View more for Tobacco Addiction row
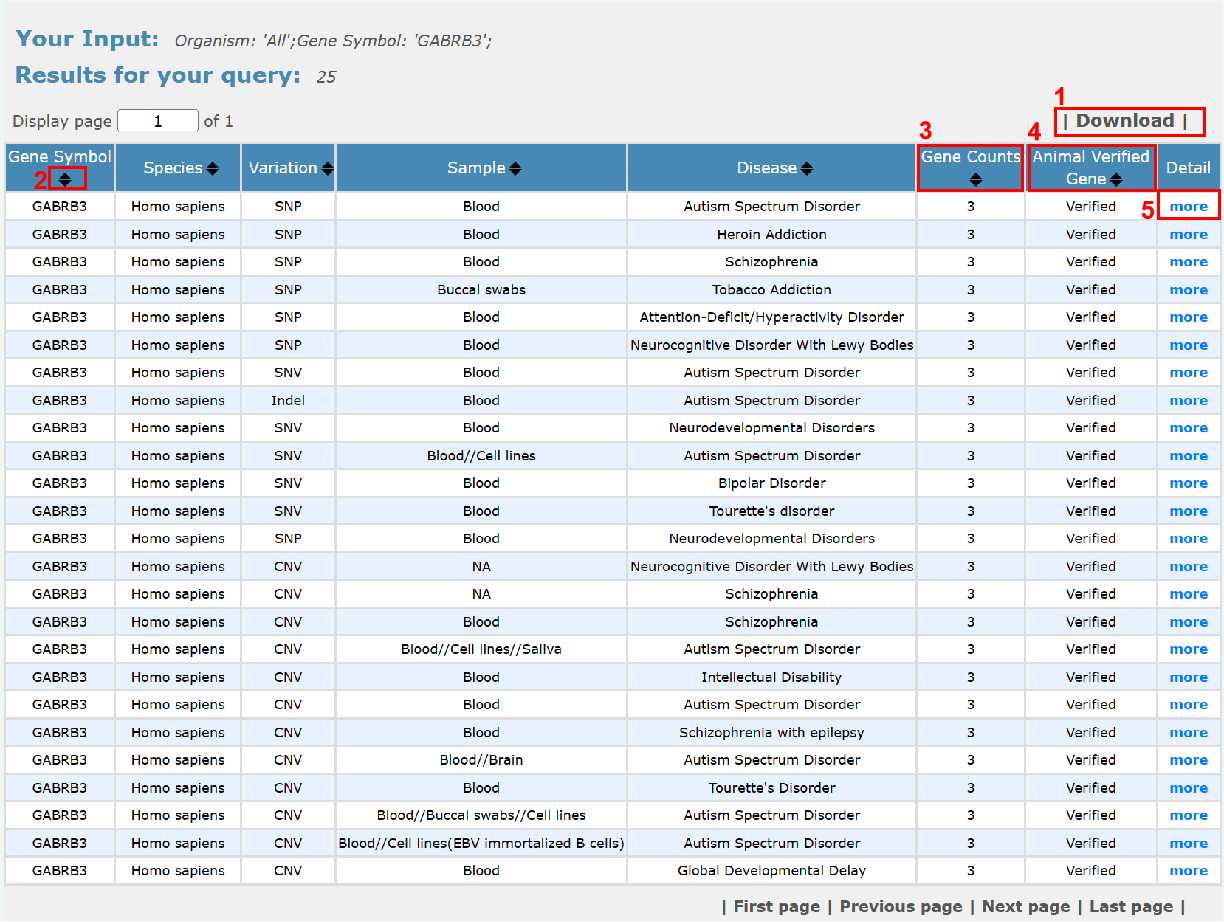The image size is (1224, 922). pos(1189,290)
